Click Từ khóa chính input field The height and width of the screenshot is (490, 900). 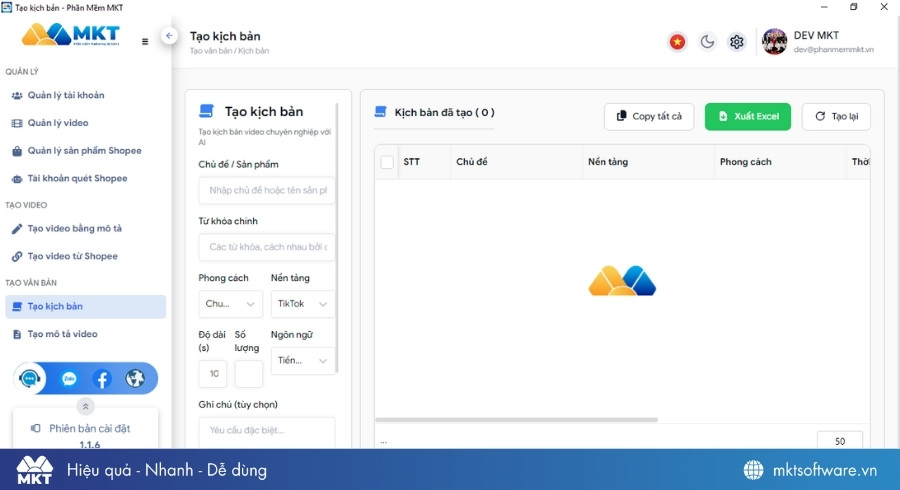pos(266,247)
